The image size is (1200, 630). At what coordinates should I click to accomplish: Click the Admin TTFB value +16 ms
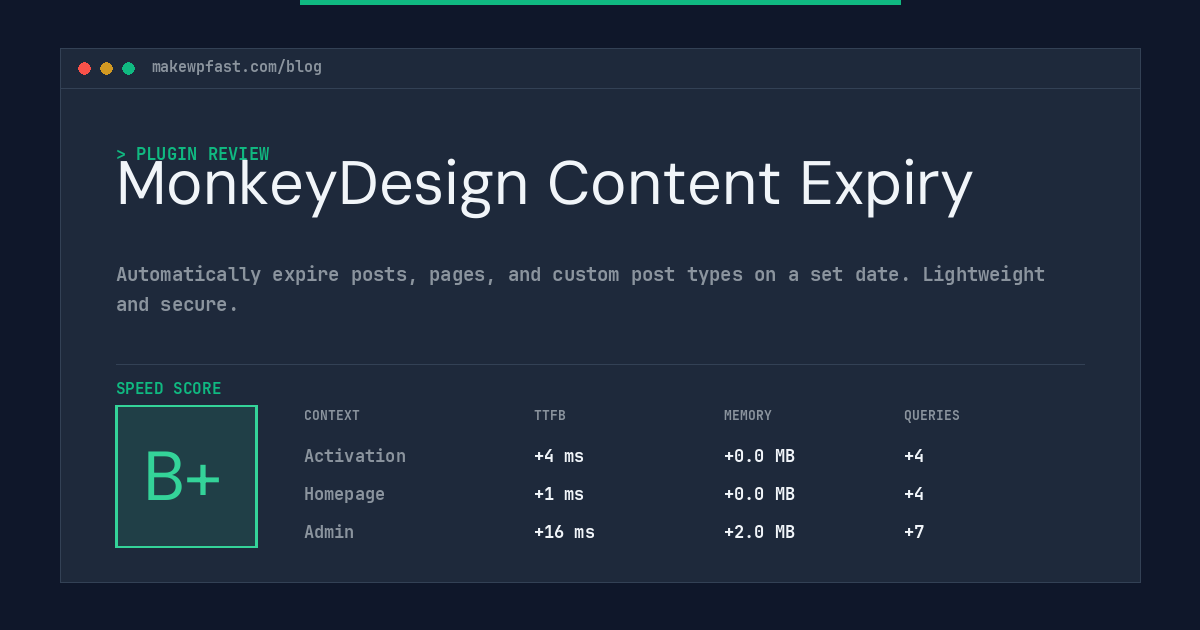coord(564,532)
